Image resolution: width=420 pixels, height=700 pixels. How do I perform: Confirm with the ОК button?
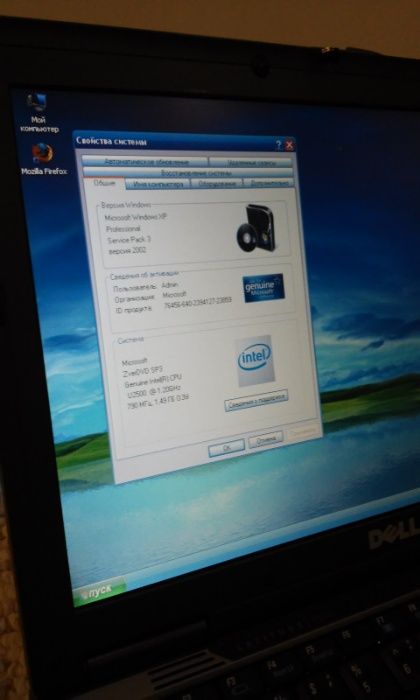tap(227, 447)
